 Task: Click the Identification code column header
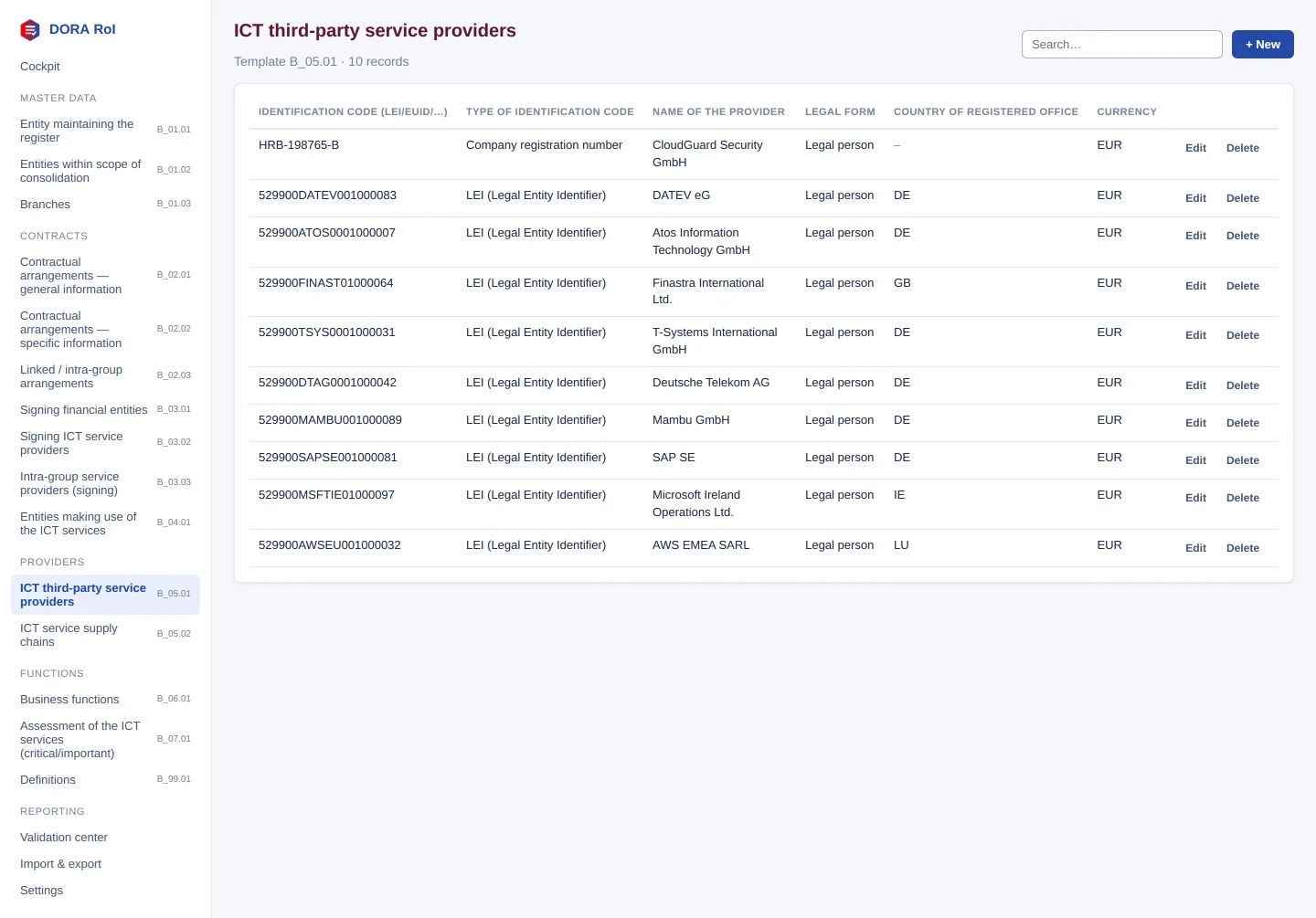point(353,111)
